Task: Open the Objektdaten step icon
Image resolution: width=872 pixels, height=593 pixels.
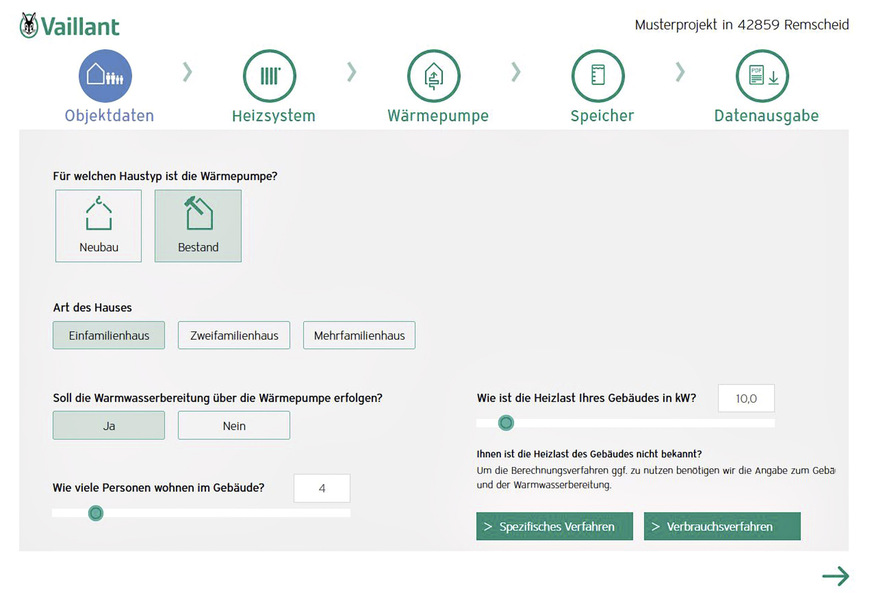Action: [x=107, y=75]
